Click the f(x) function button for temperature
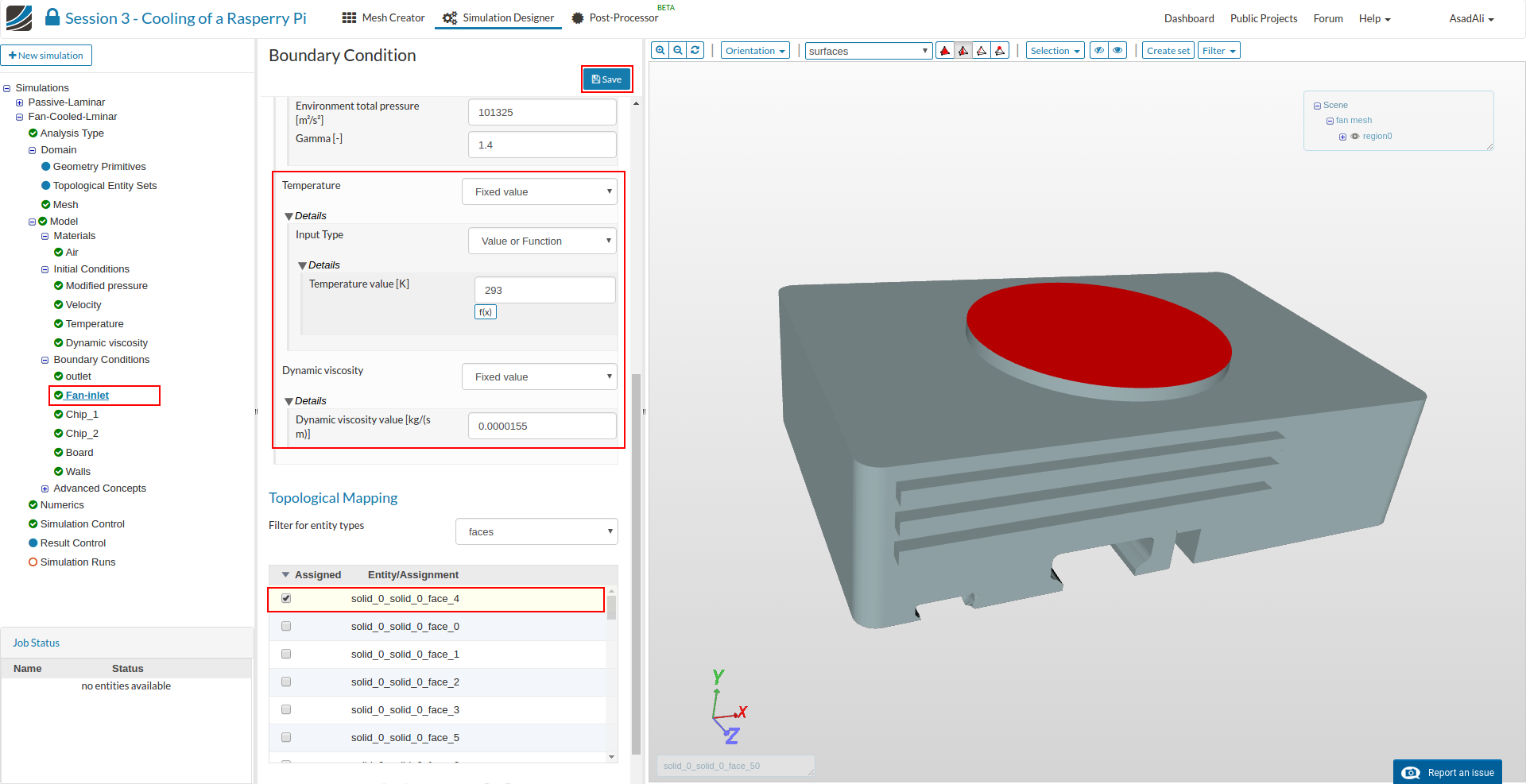This screenshot has width=1526, height=784. tap(485, 312)
